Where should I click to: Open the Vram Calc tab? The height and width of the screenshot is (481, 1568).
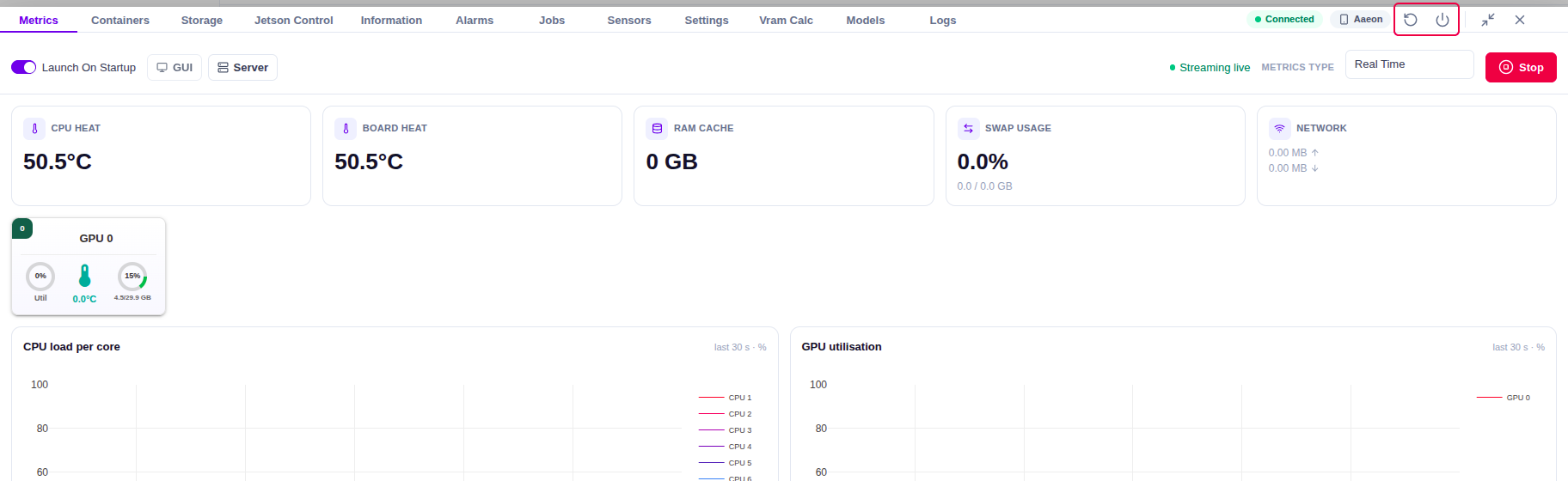786,20
